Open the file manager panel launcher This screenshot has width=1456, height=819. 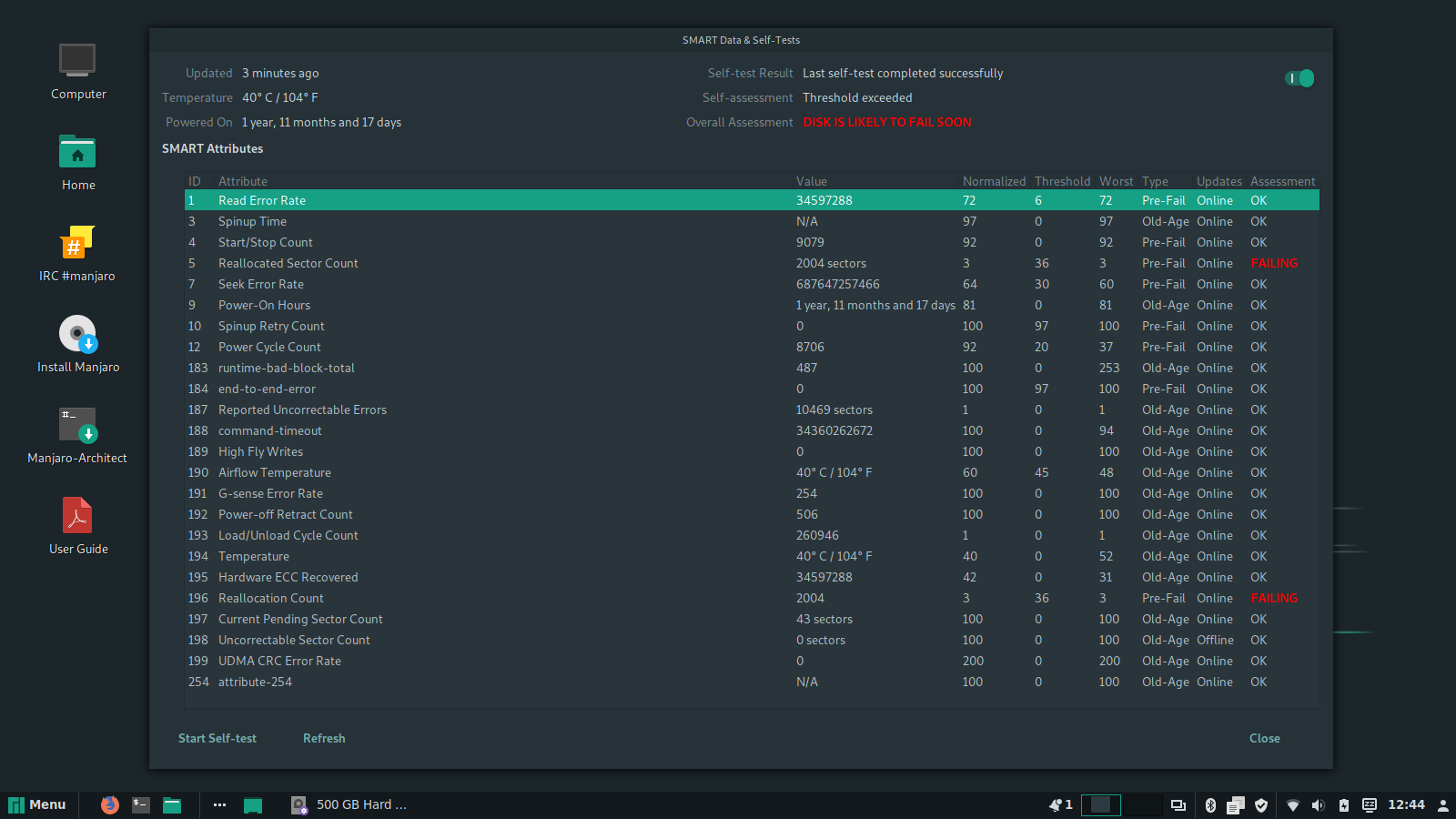(x=172, y=804)
